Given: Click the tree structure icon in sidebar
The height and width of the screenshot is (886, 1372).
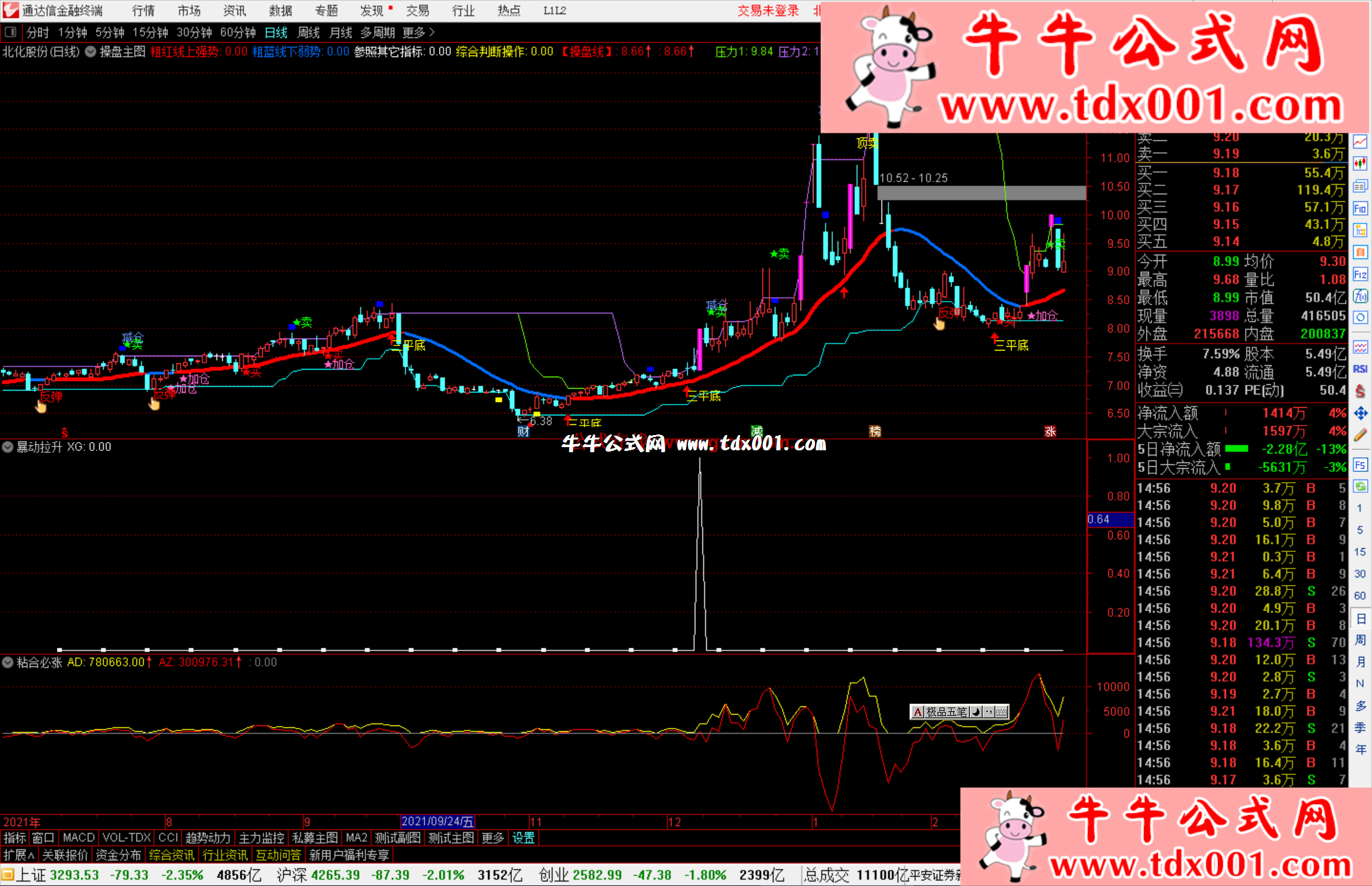Looking at the screenshot, I should (1360, 230).
